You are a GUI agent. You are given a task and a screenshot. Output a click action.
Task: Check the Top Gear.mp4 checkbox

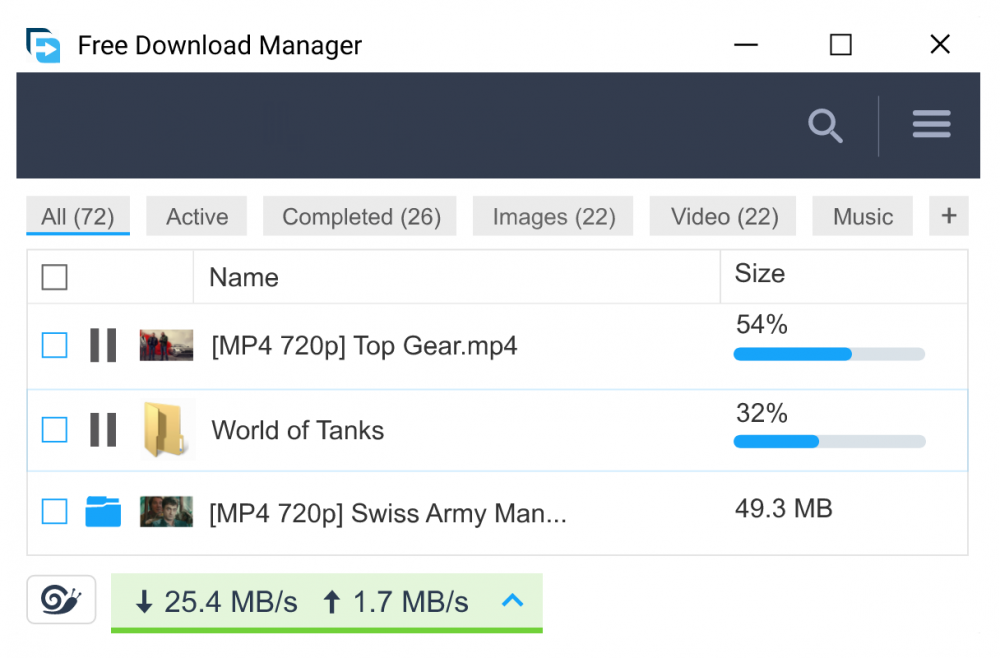click(54, 346)
